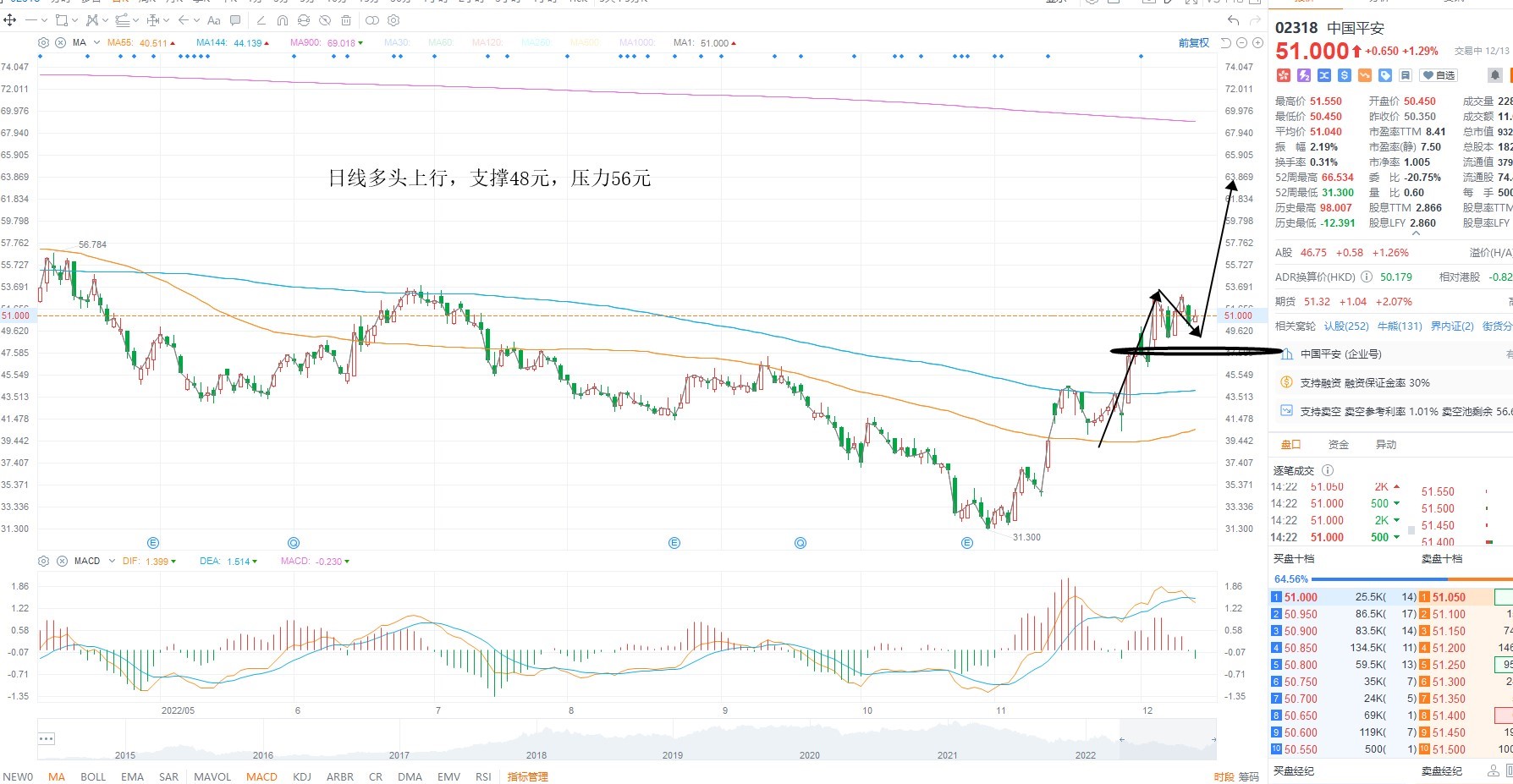This screenshot has width=1513, height=784.
Task: Hide all drawings using eye-slash icon
Action: pos(325,19)
